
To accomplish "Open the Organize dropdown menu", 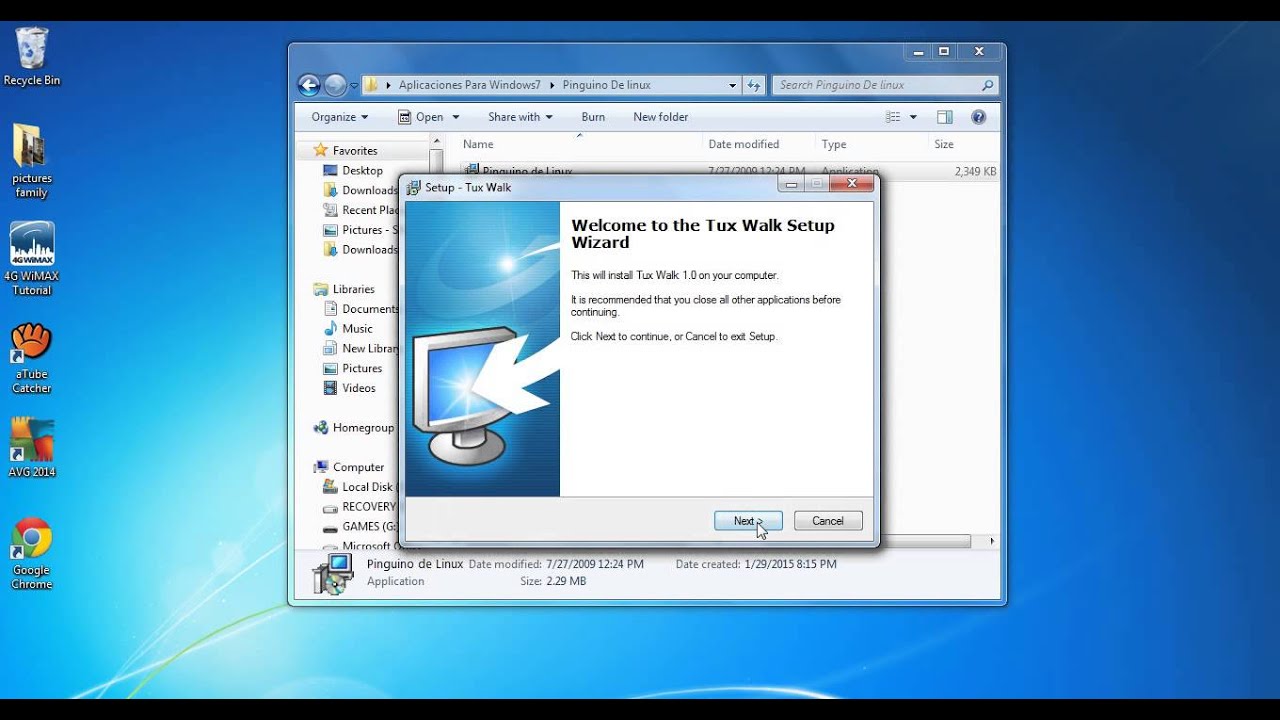I will [x=340, y=117].
